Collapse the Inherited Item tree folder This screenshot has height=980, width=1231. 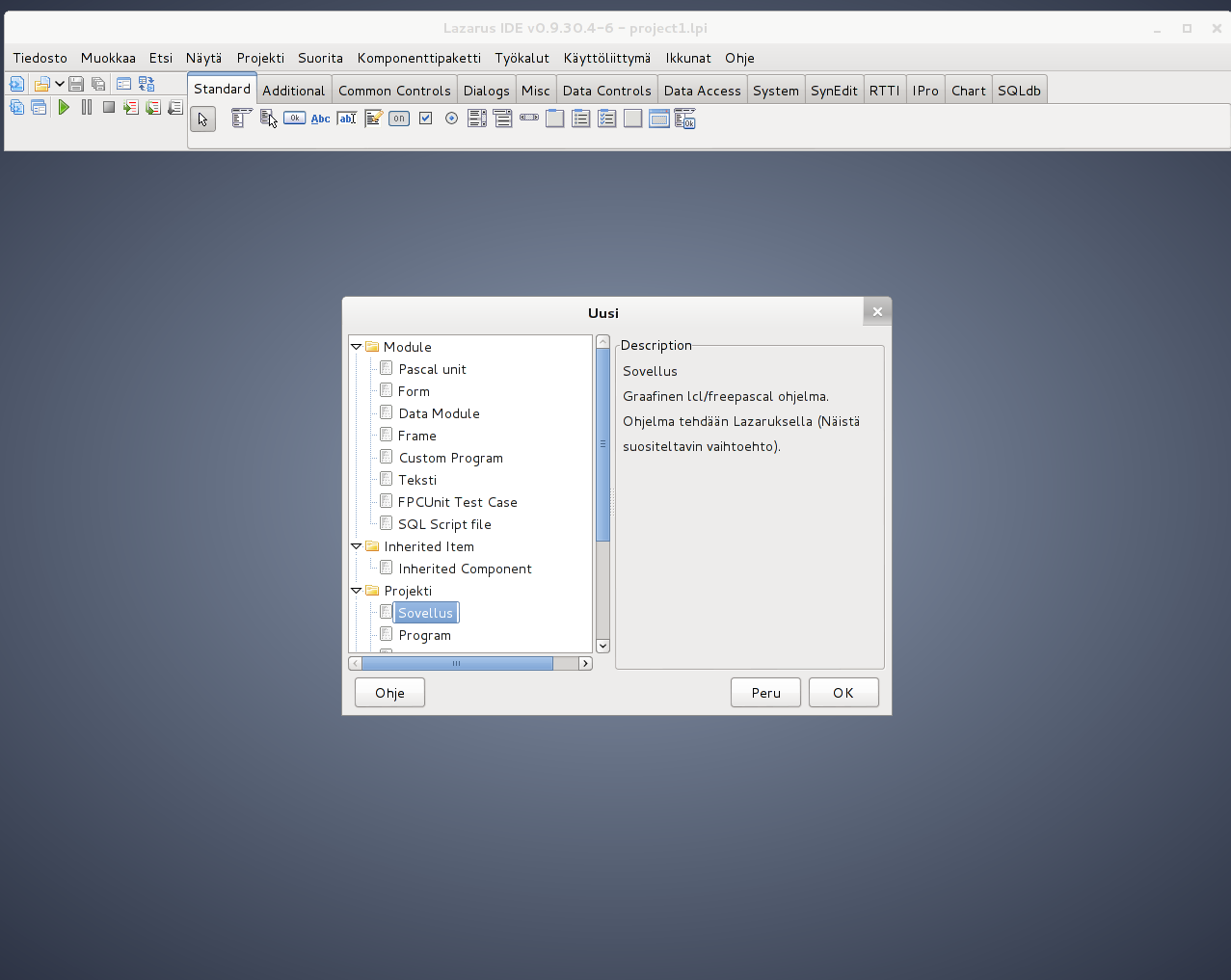356,546
